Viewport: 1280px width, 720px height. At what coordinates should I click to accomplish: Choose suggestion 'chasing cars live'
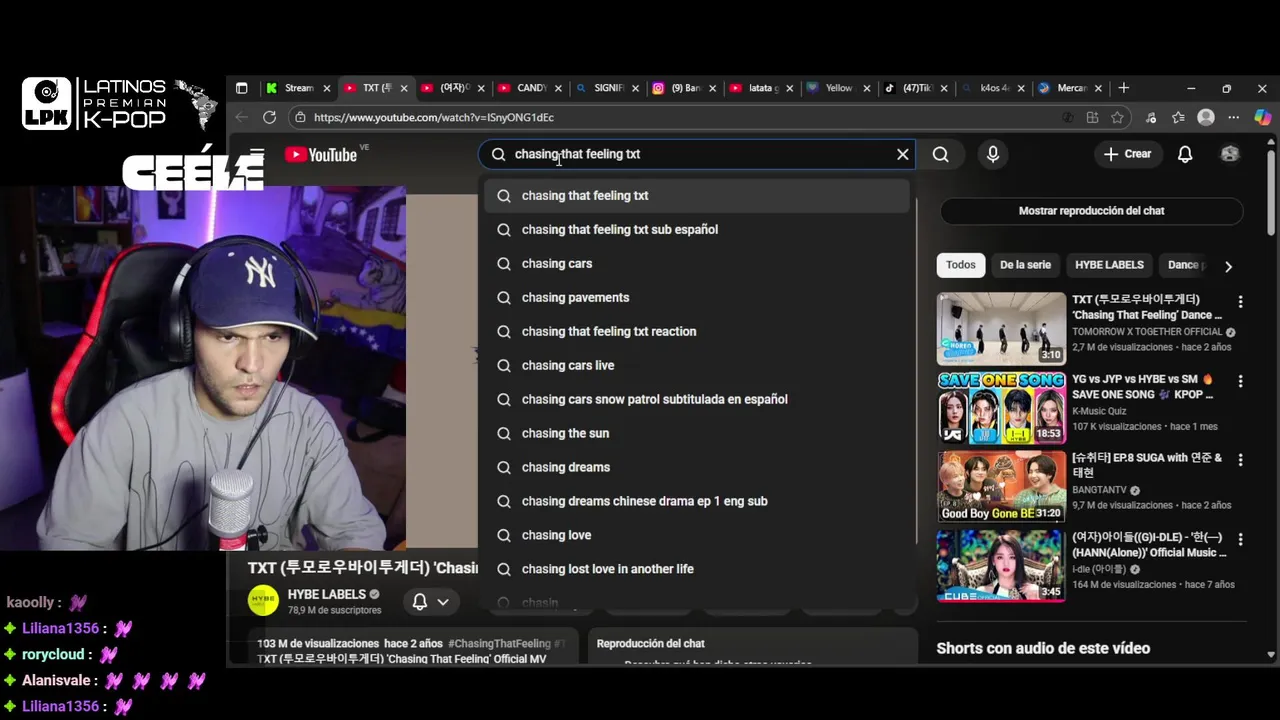pos(696,366)
